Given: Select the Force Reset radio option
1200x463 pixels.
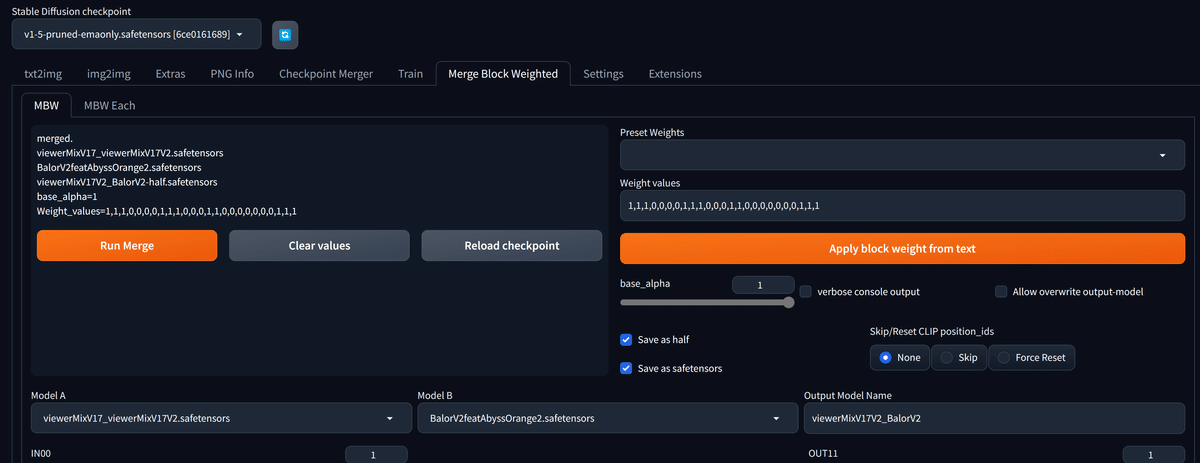Looking at the screenshot, I should 1031,358.
